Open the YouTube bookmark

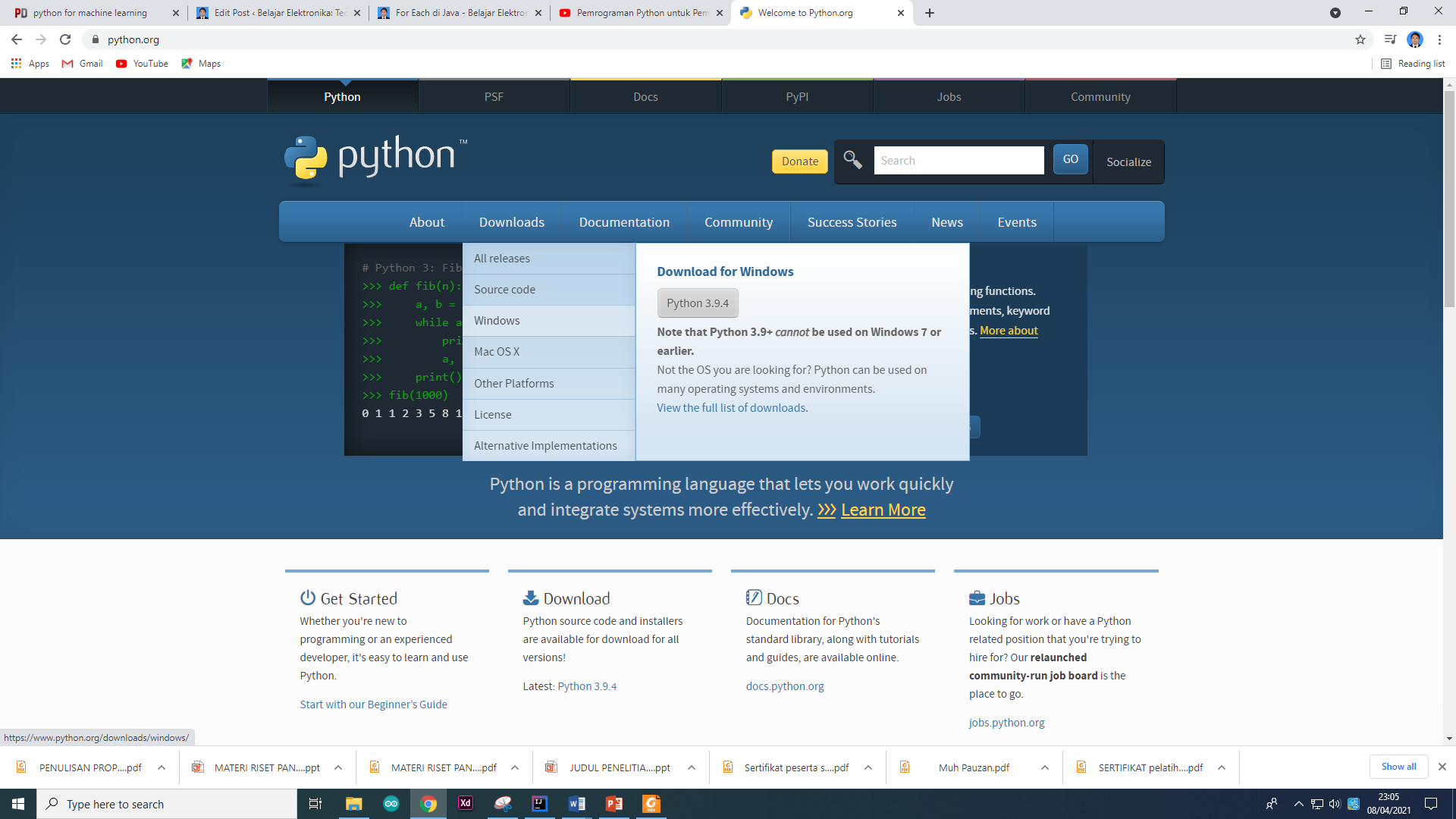[x=142, y=64]
